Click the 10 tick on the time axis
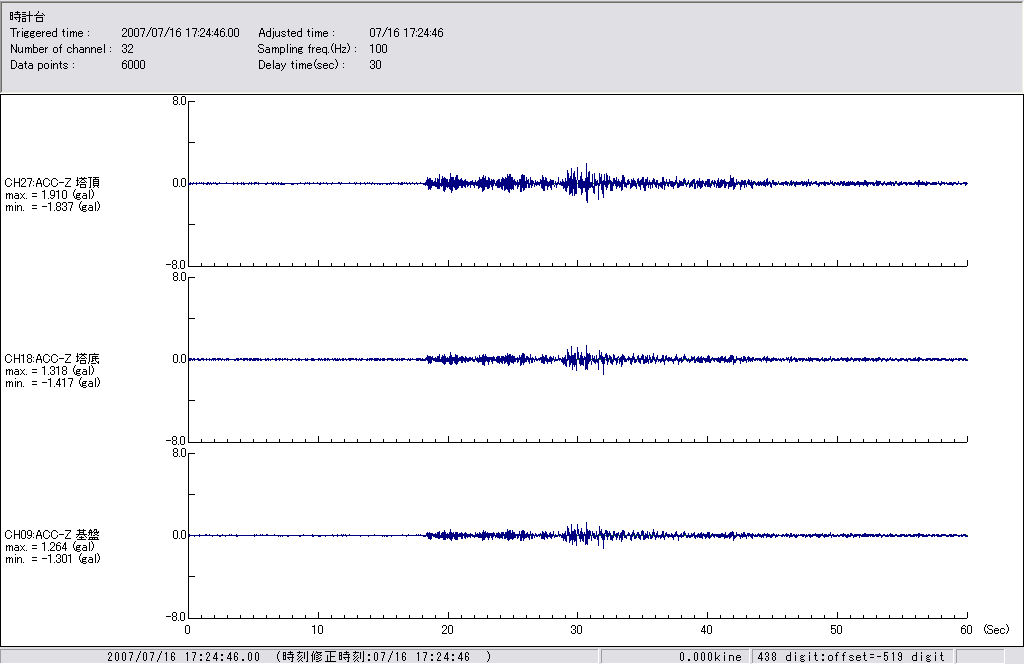This screenshot has width=1024, height=664. pyautogui.click(x=317, y=630)
